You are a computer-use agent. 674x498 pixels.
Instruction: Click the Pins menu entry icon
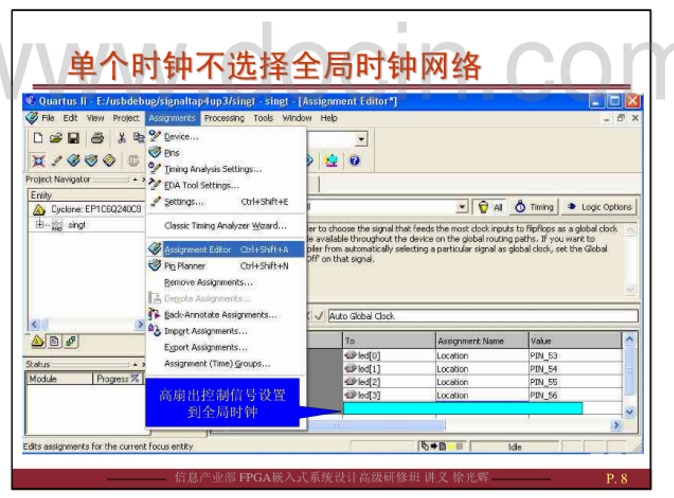click(x=155, y=153)
